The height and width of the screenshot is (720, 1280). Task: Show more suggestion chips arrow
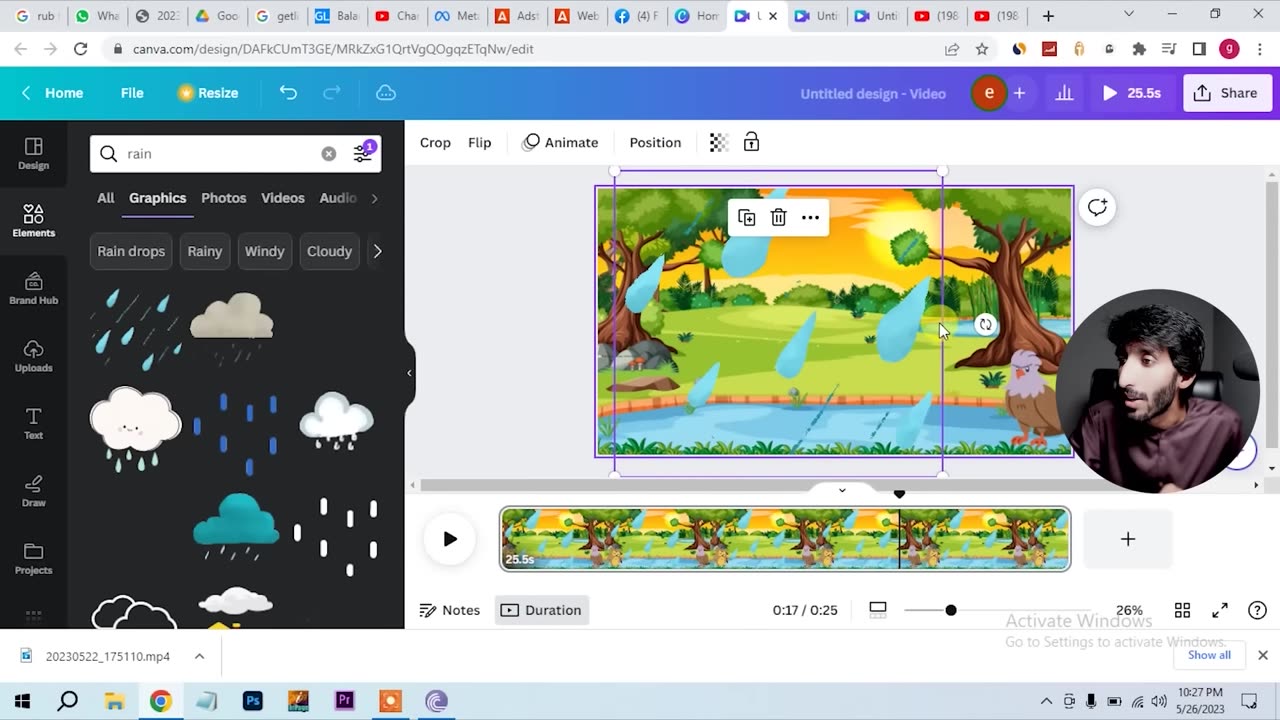(377, 251)
